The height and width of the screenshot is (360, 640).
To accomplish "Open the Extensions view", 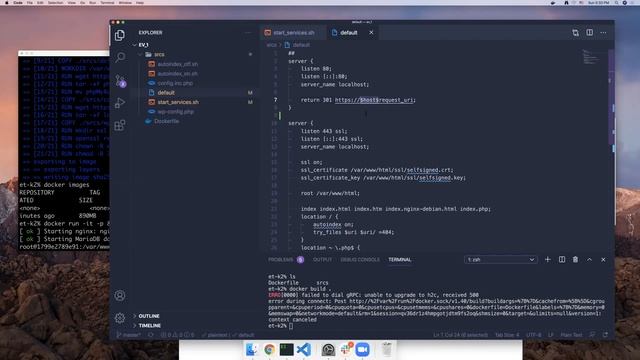I will tap(120, 125).
